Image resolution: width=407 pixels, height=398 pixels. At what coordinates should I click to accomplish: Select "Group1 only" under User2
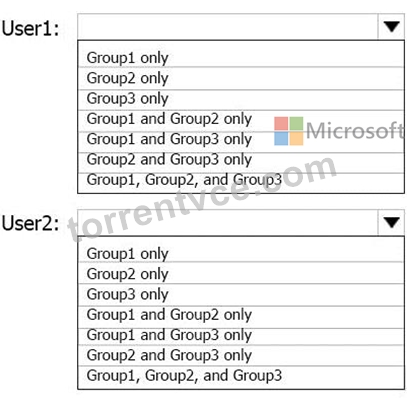click(241, 253)
